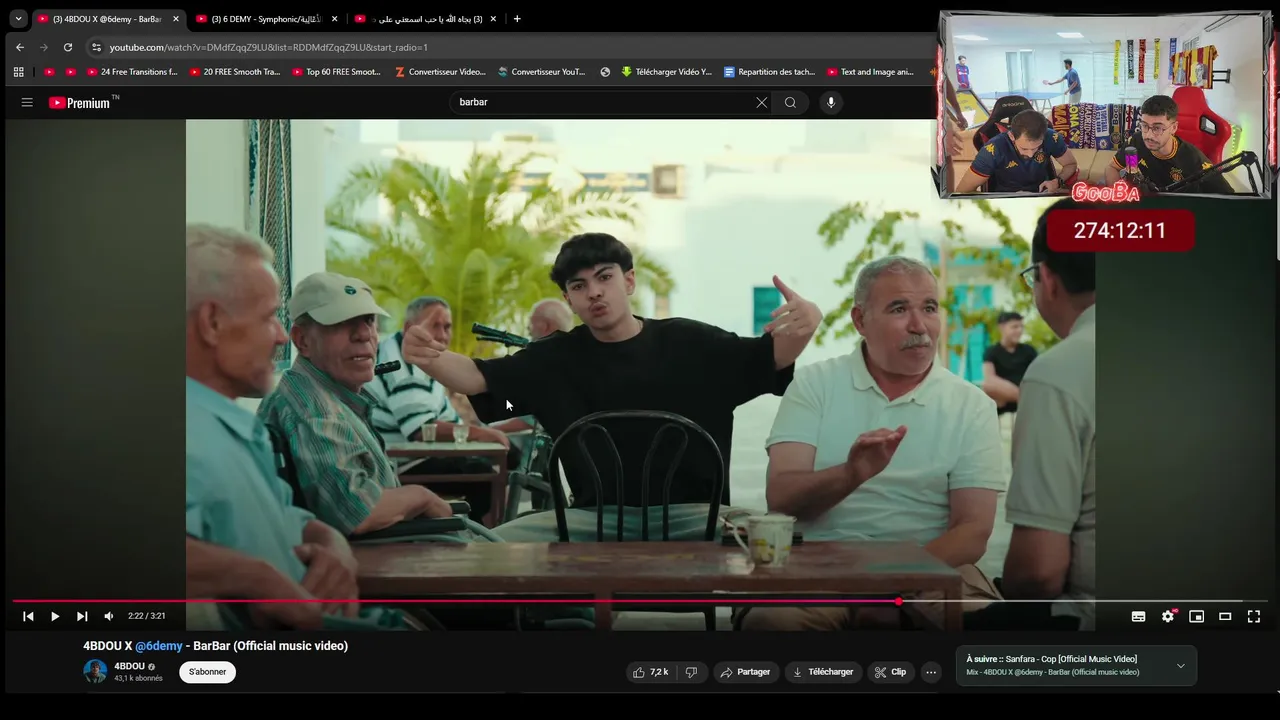Go back in browser history

(20, 47)
